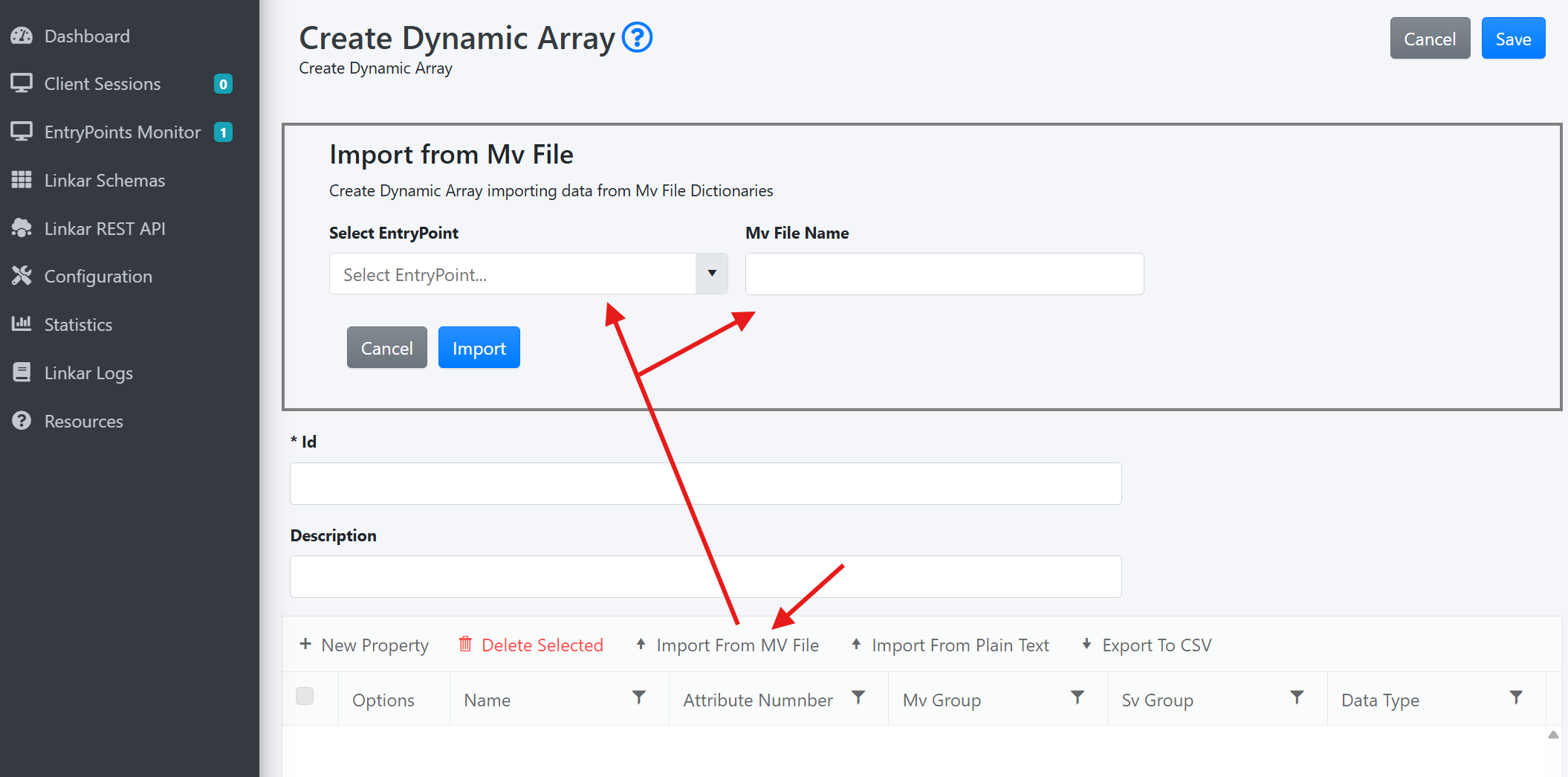Open the Configuration tools icon

(x=22, y=276)
